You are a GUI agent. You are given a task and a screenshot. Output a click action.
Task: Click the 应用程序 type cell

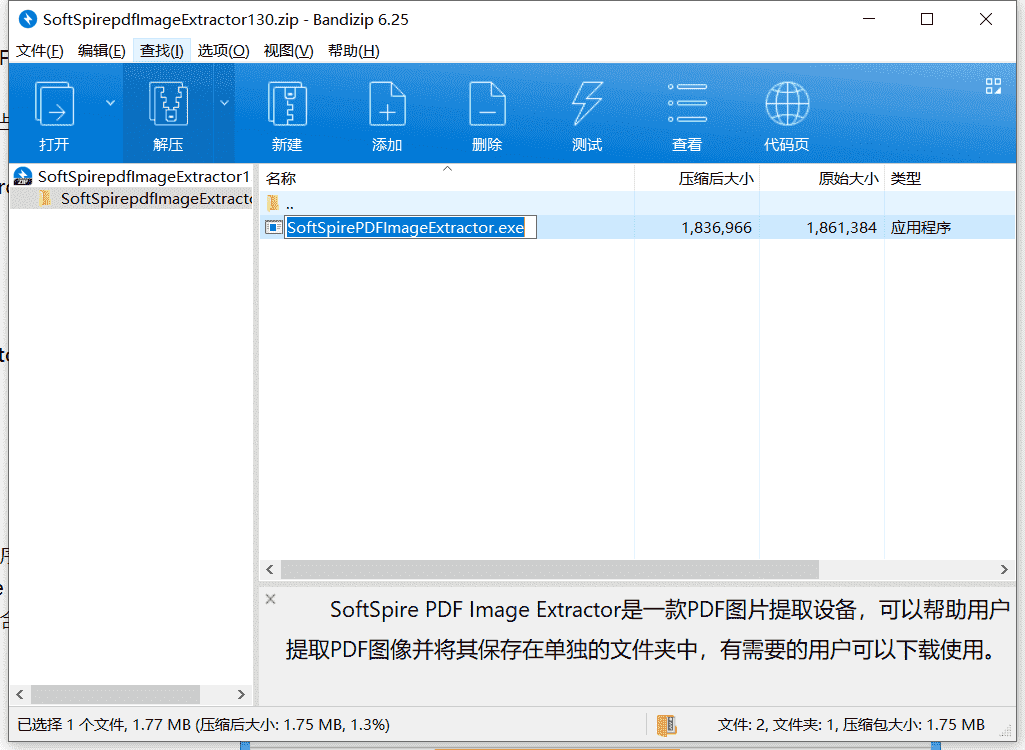pos(920,228)
